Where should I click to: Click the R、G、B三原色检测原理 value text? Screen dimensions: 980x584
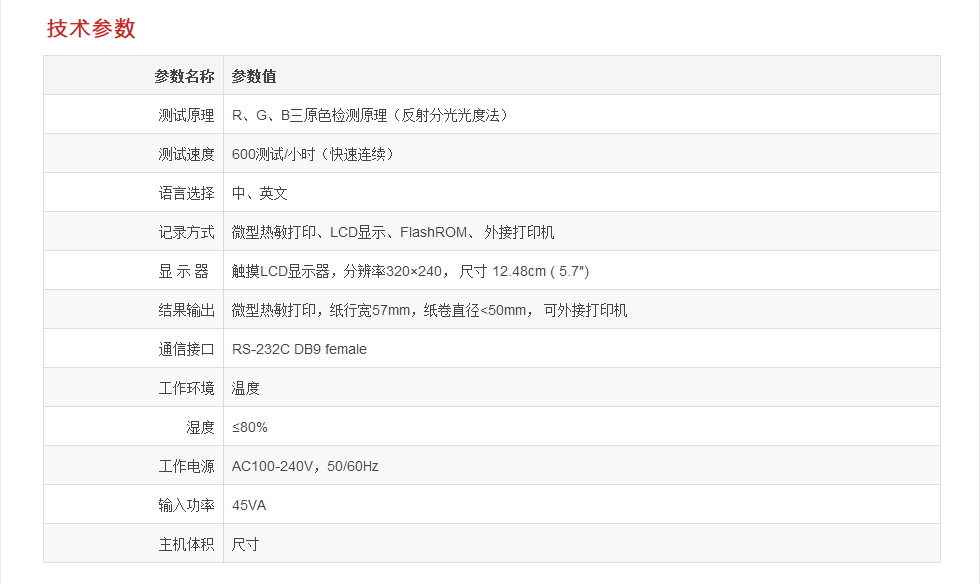[370, 115]
